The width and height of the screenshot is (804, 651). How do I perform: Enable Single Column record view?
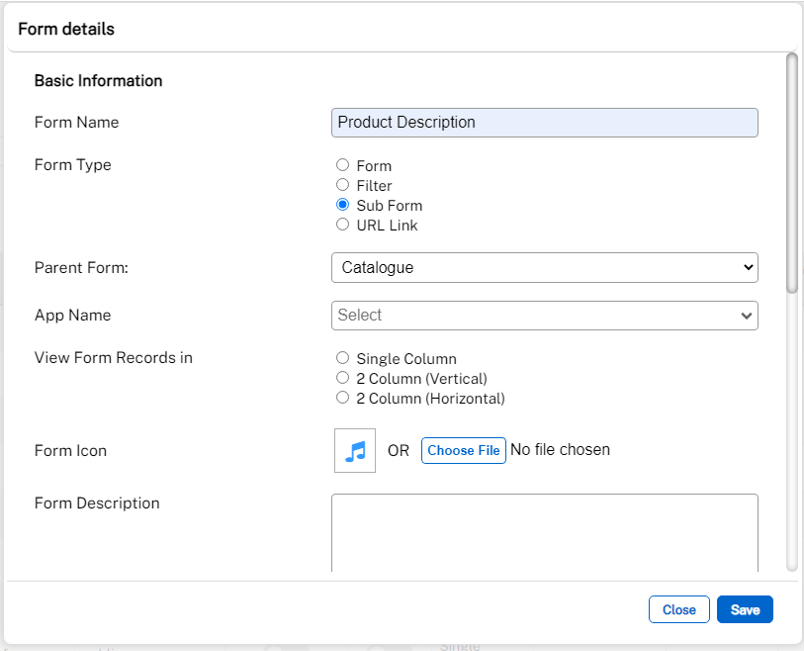pos(342,357)
